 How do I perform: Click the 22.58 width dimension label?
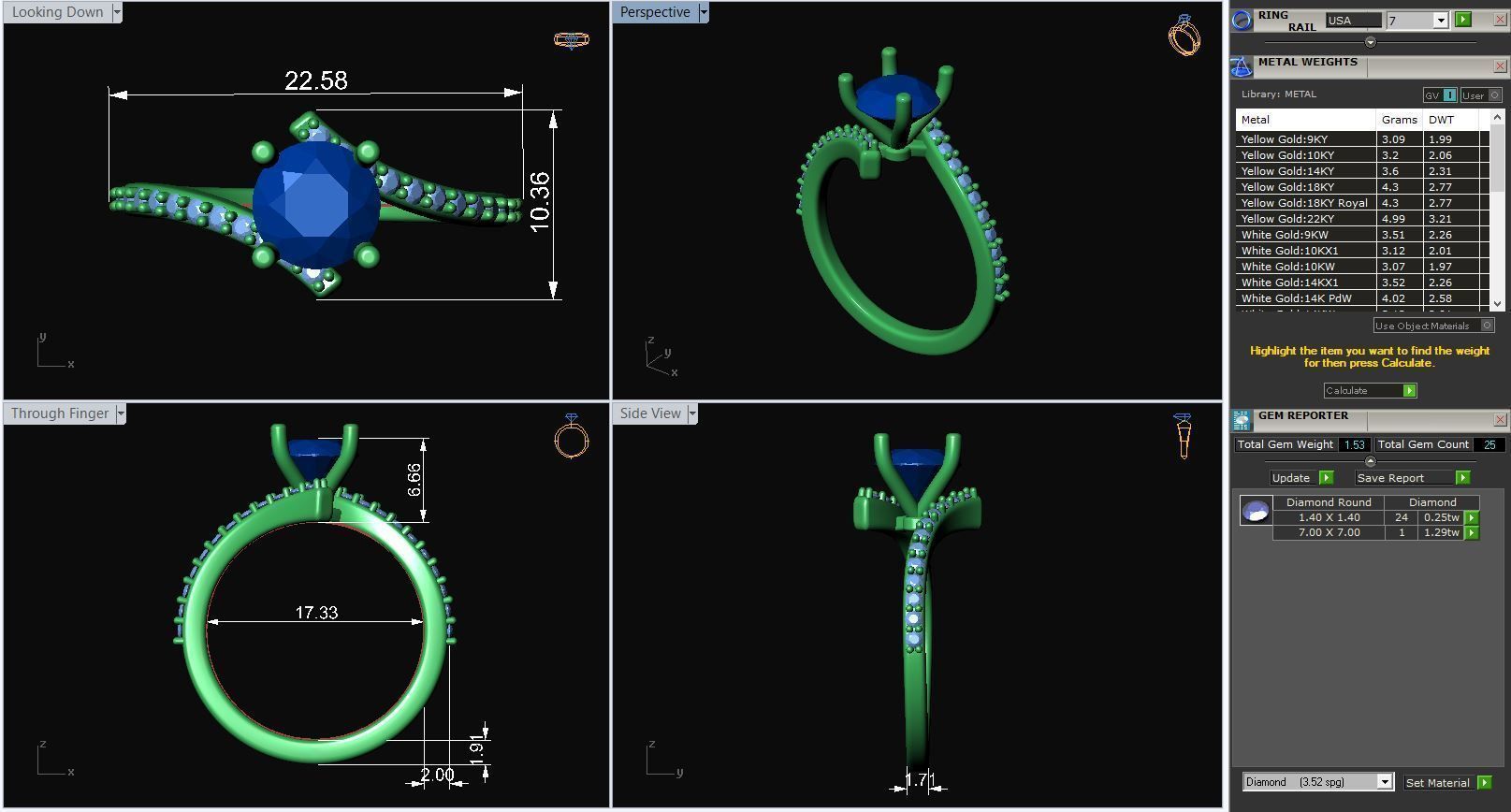pos(316,80)
